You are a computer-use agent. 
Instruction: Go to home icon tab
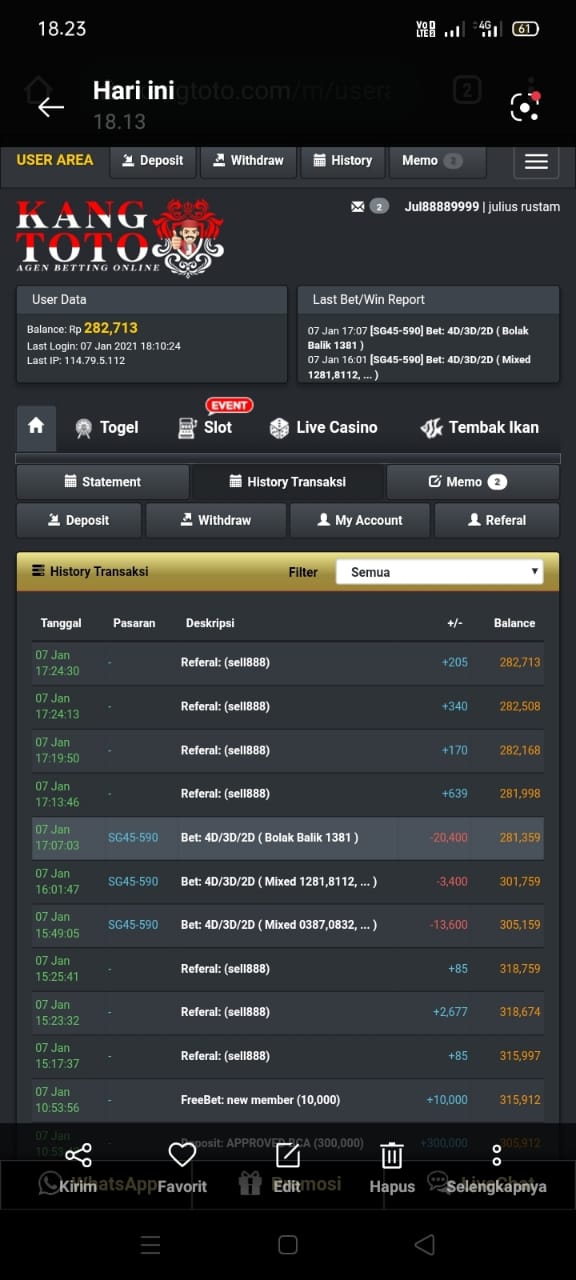pos(36,427)
